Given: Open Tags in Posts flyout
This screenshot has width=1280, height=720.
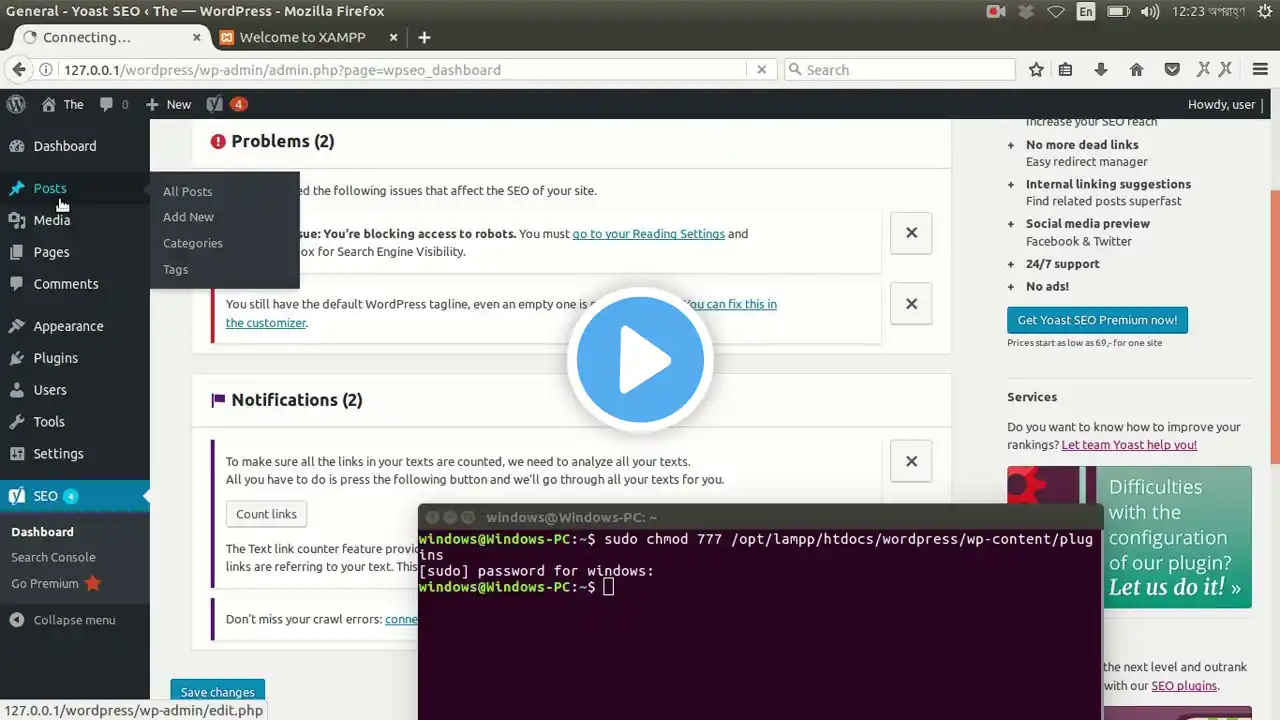Looking at the screenshot, I should [x=176, y=269].
